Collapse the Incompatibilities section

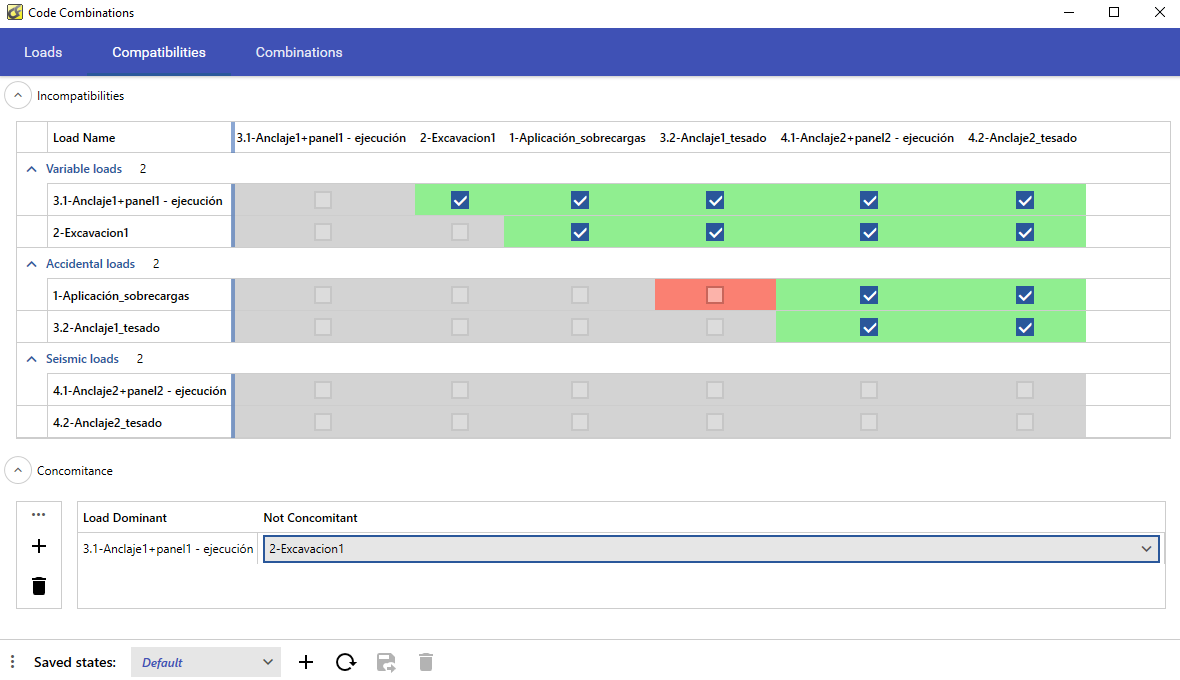coord(18,96)
